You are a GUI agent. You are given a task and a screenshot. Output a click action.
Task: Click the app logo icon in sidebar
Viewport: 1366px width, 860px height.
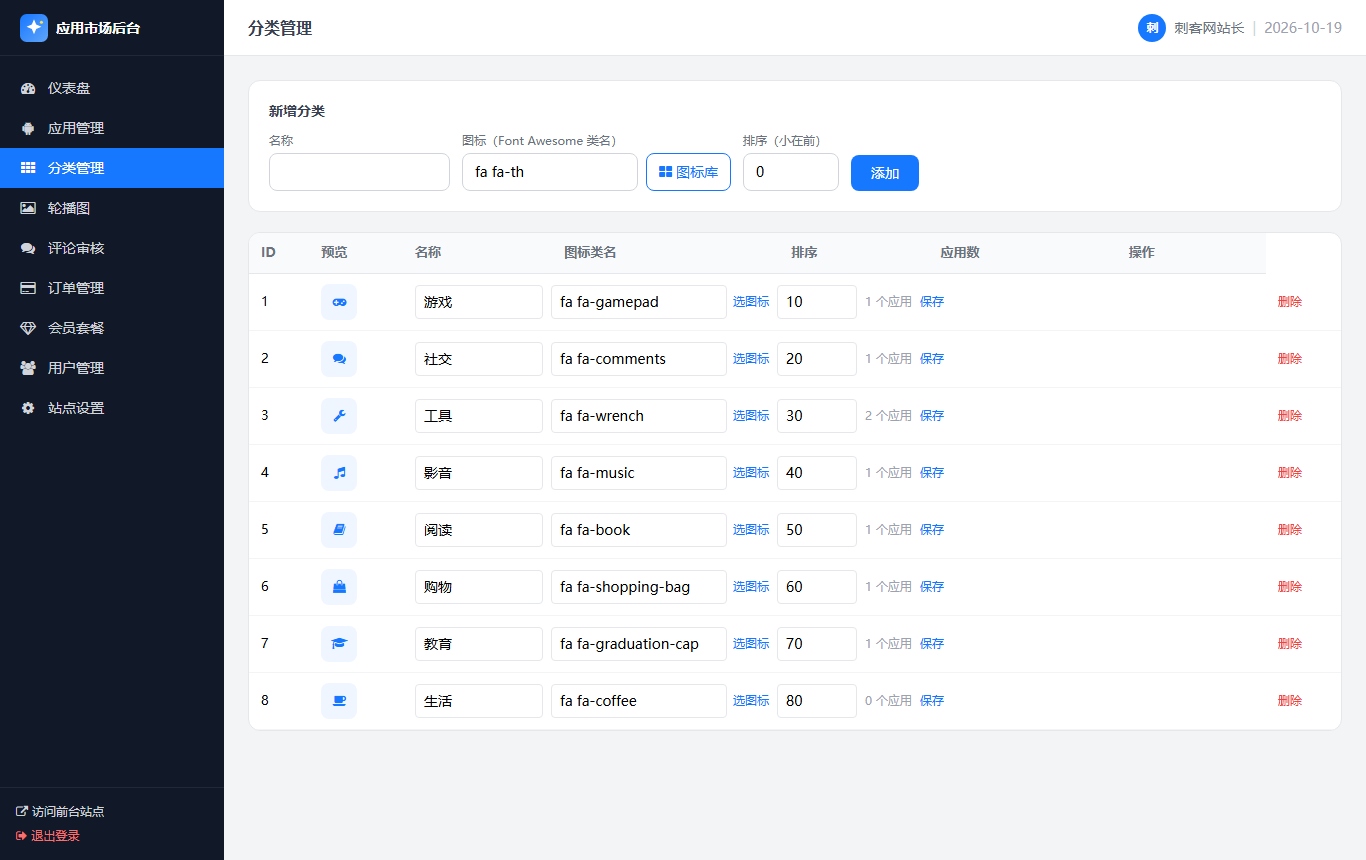[34, 28]
